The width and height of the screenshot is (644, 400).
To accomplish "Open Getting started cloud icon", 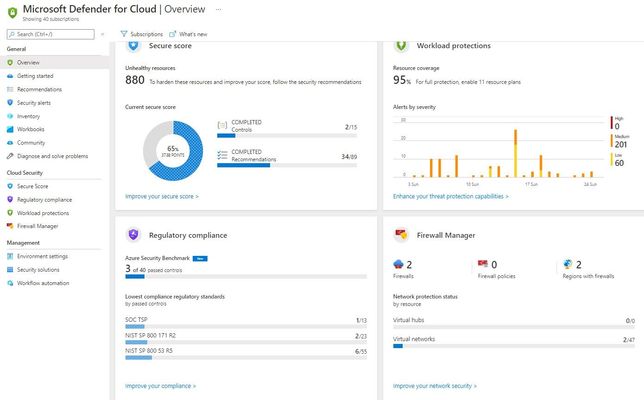I will [10, 76].
